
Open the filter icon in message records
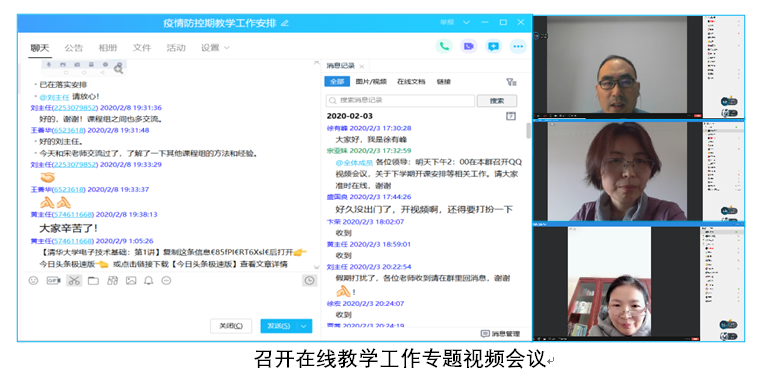511,82
